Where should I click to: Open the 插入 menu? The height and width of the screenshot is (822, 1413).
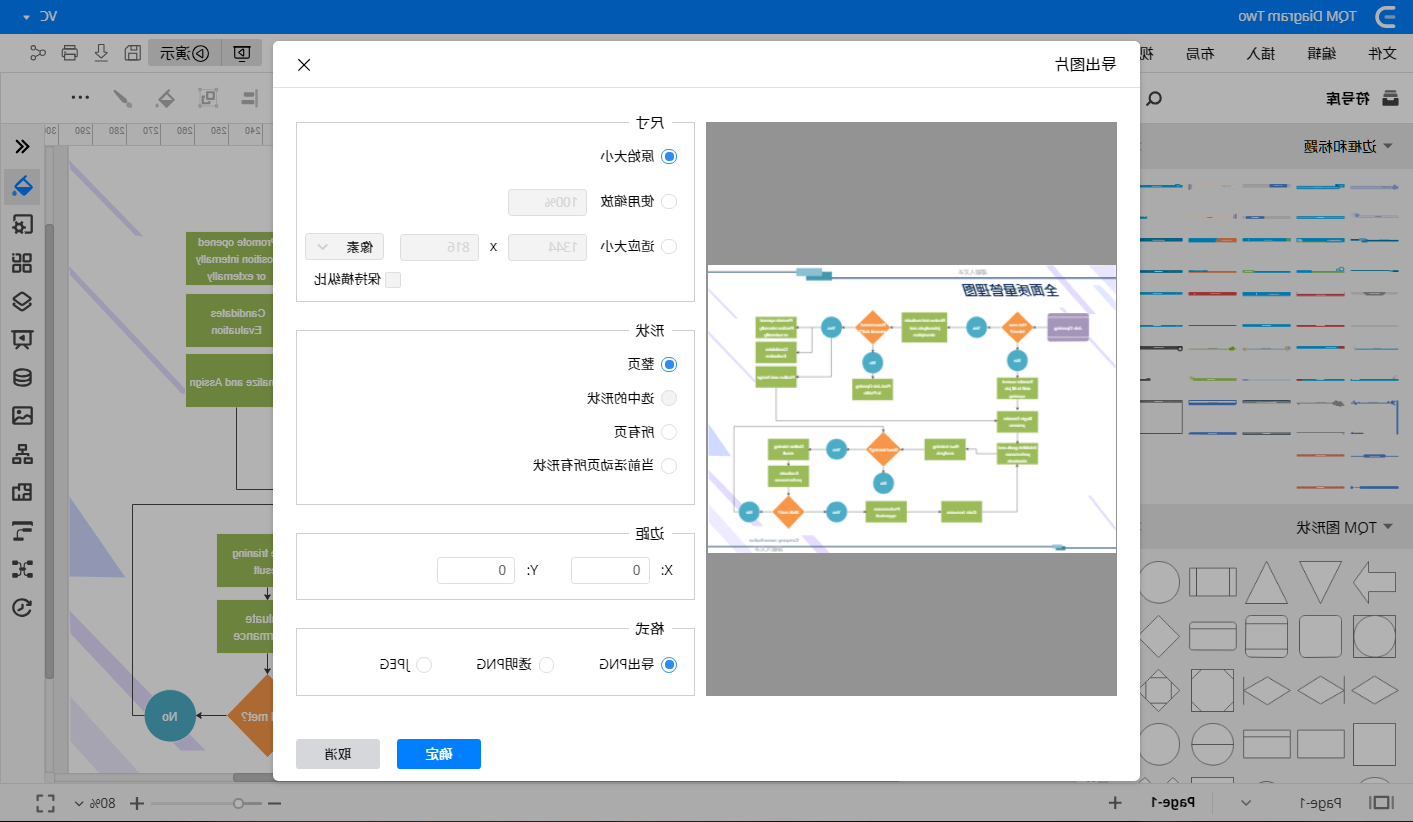pos(1260,53)
